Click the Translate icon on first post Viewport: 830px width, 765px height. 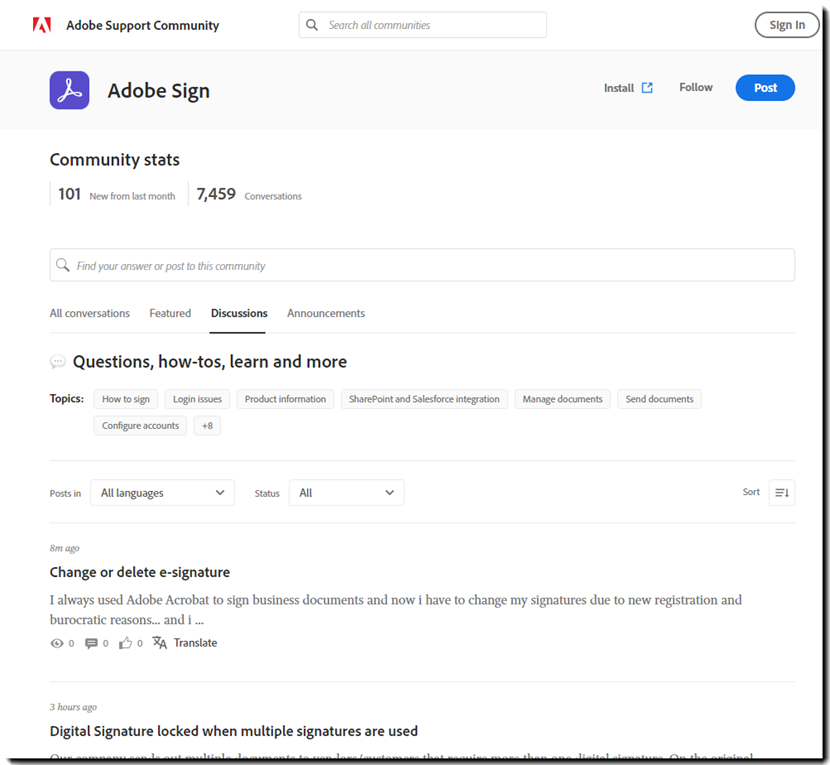160,643
